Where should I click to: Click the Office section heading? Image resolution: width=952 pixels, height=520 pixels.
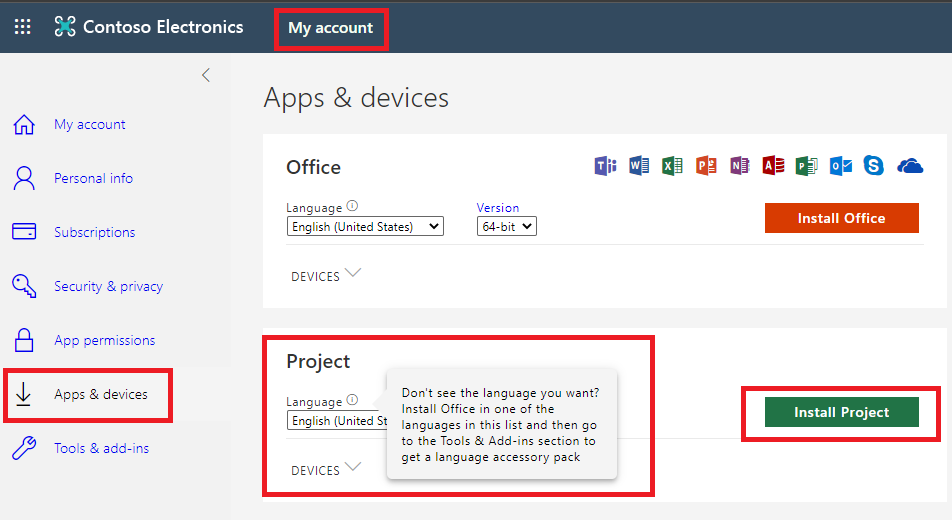tap(313, 167)
